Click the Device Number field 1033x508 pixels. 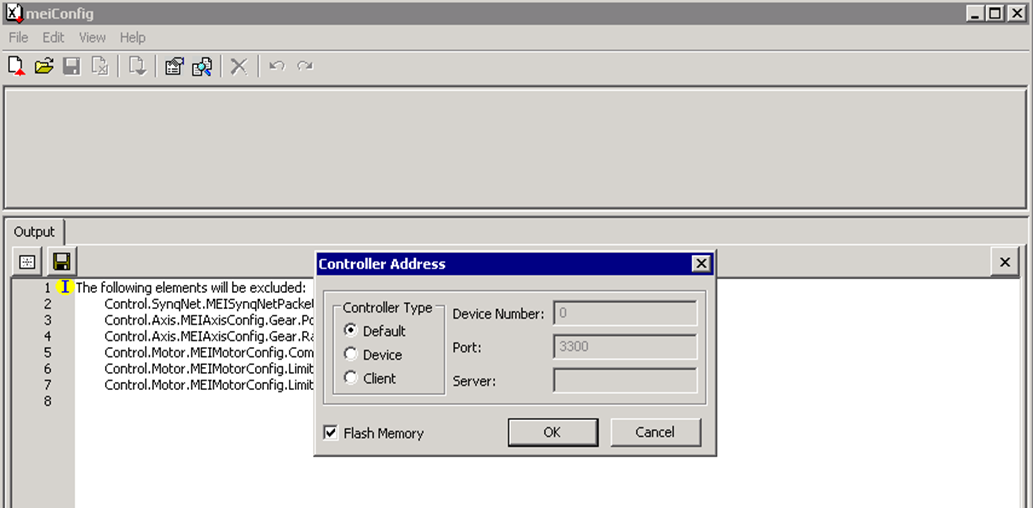click(625, 313)
